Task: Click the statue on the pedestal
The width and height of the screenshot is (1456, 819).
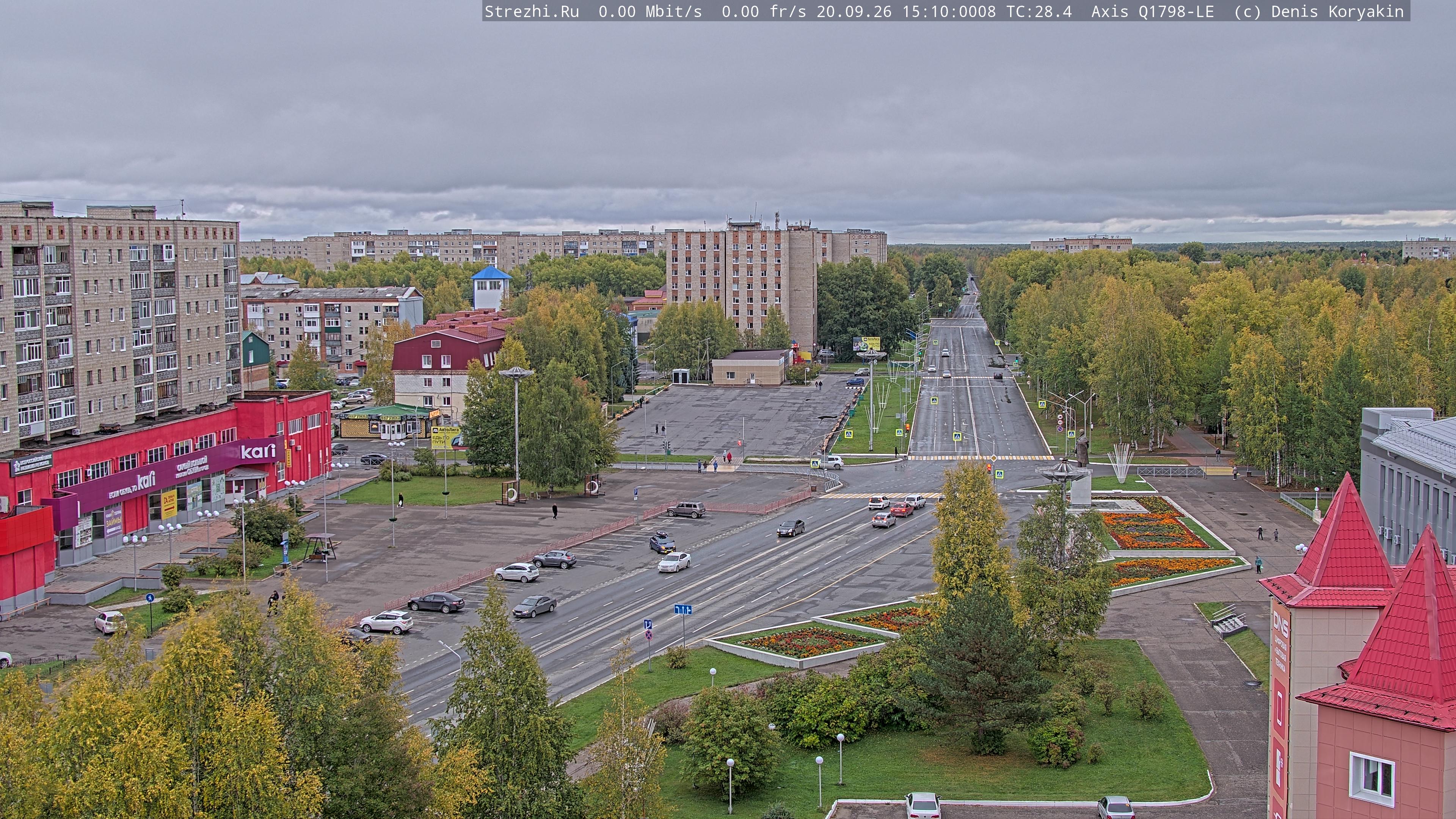Action: pyautogui.click(x=1082, y=448)
